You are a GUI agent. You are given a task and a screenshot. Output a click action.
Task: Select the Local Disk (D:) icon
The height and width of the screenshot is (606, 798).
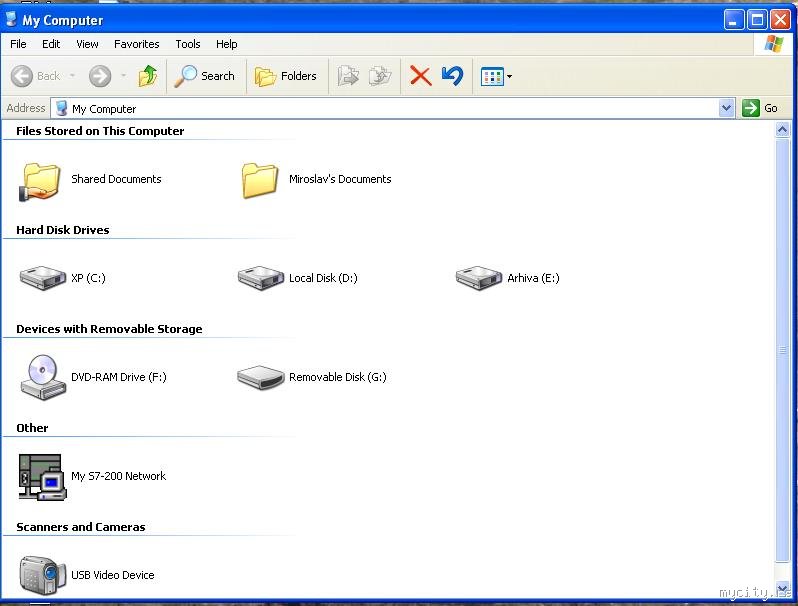(x=261, y=278)
